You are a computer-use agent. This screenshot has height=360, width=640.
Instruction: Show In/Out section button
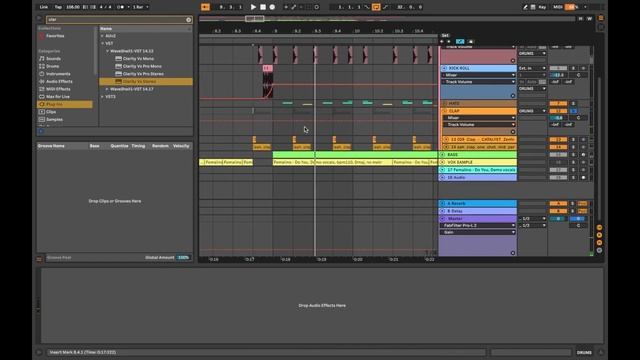tap(599, 227)
